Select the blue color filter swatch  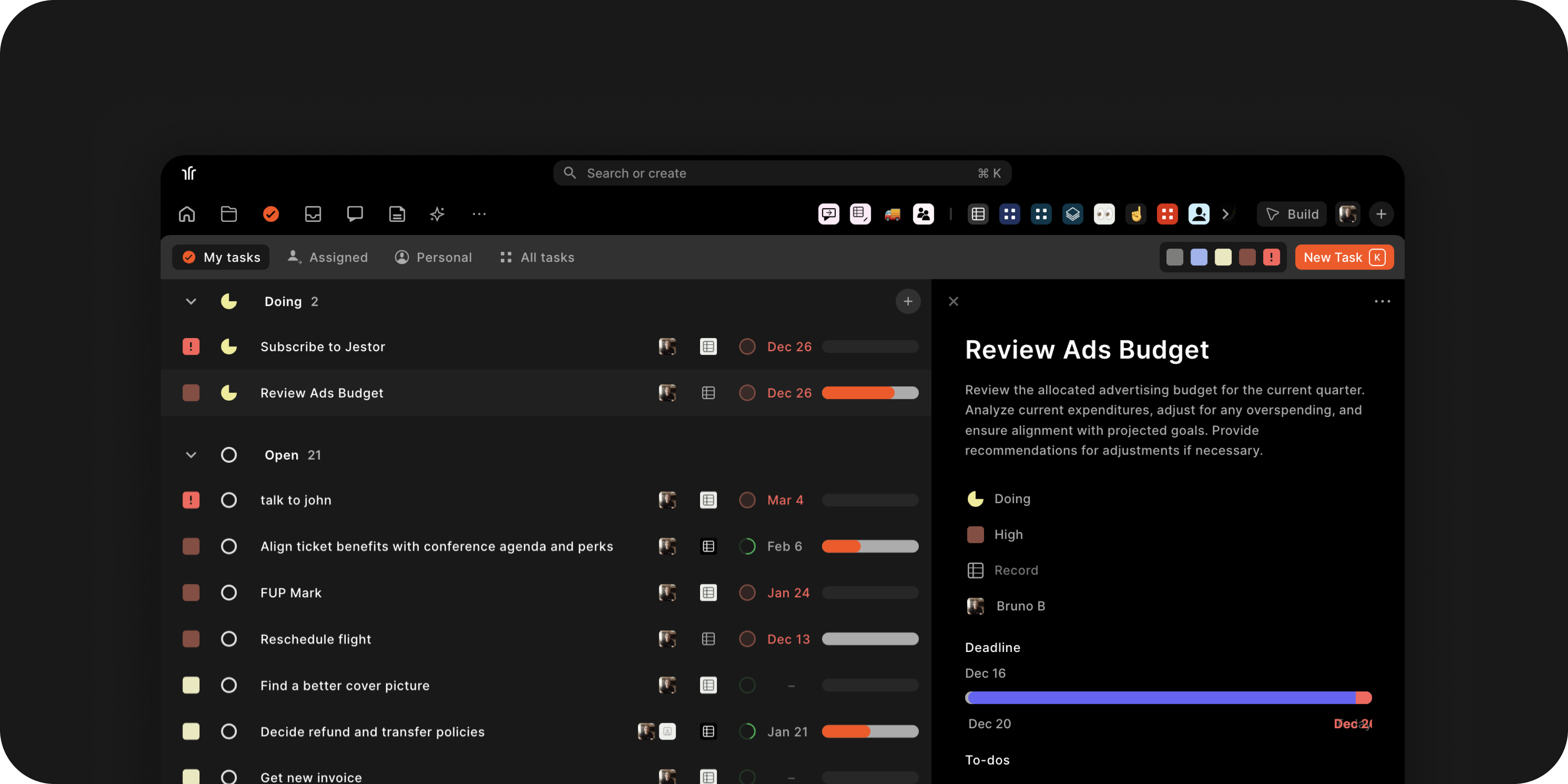click(1199, 257)
